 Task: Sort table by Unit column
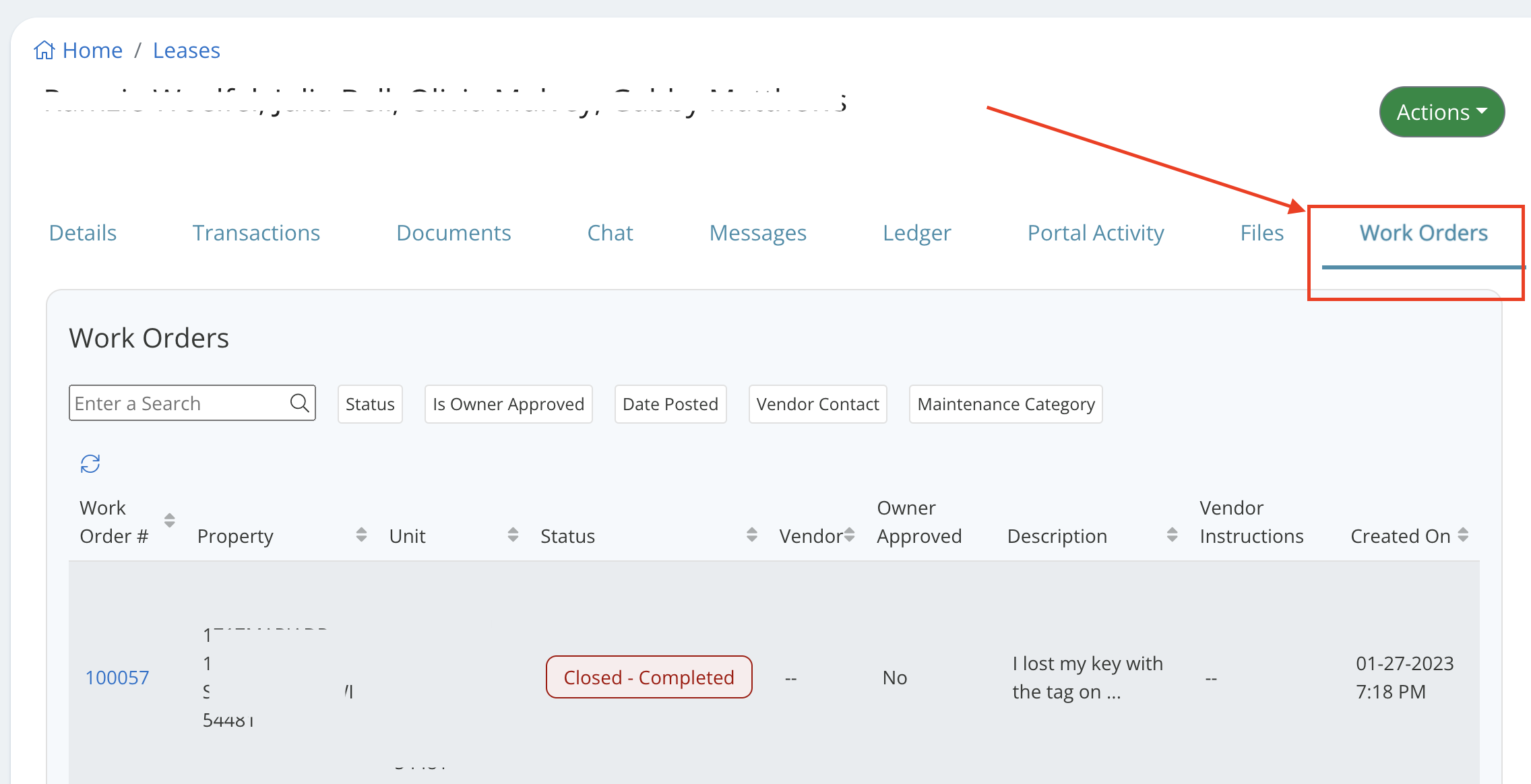pyautogui.click(x=513, y=535)
